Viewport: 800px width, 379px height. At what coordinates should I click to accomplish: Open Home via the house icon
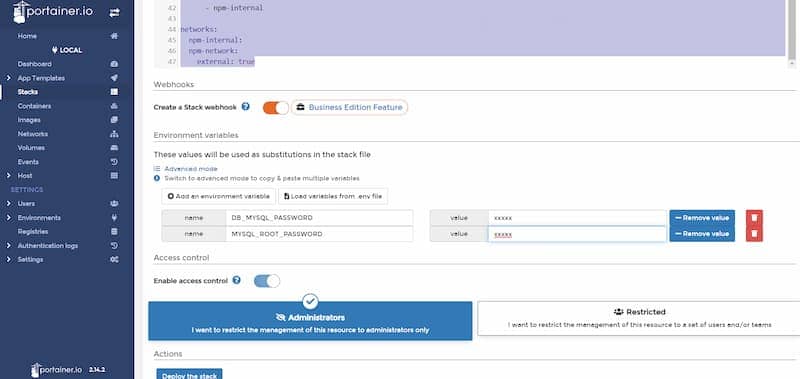coord(114,36)
